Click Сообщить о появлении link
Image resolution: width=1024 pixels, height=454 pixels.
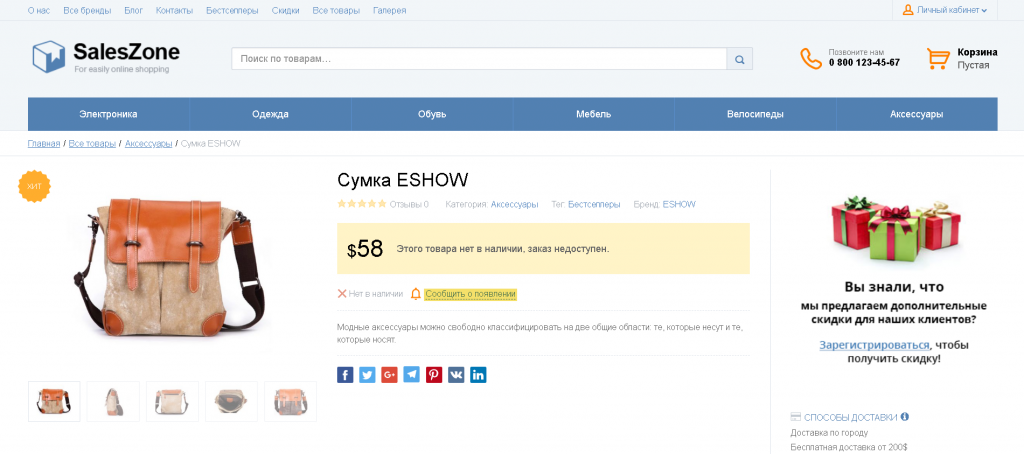470,294
